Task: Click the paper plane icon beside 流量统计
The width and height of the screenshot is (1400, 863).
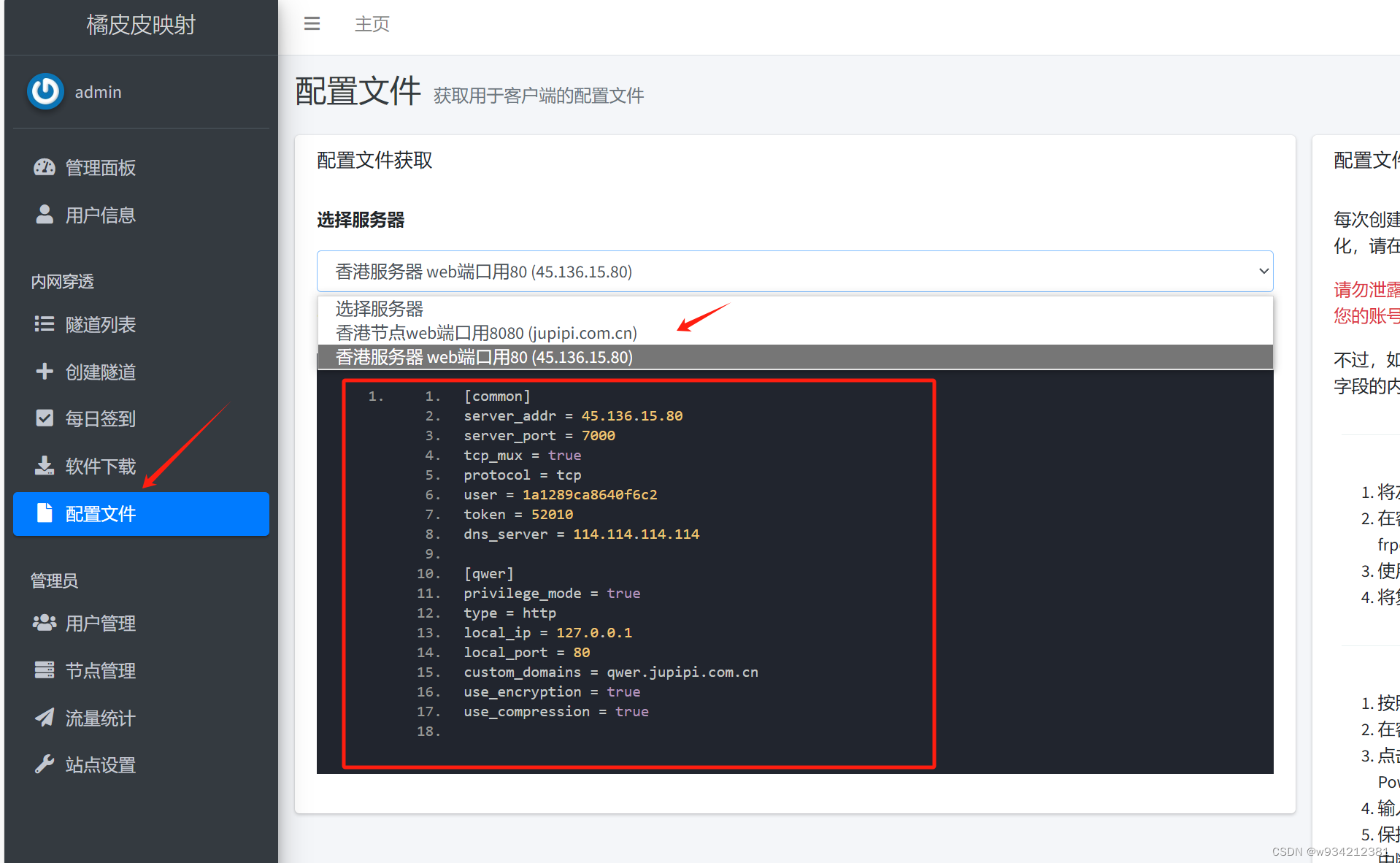Action: 45,718
